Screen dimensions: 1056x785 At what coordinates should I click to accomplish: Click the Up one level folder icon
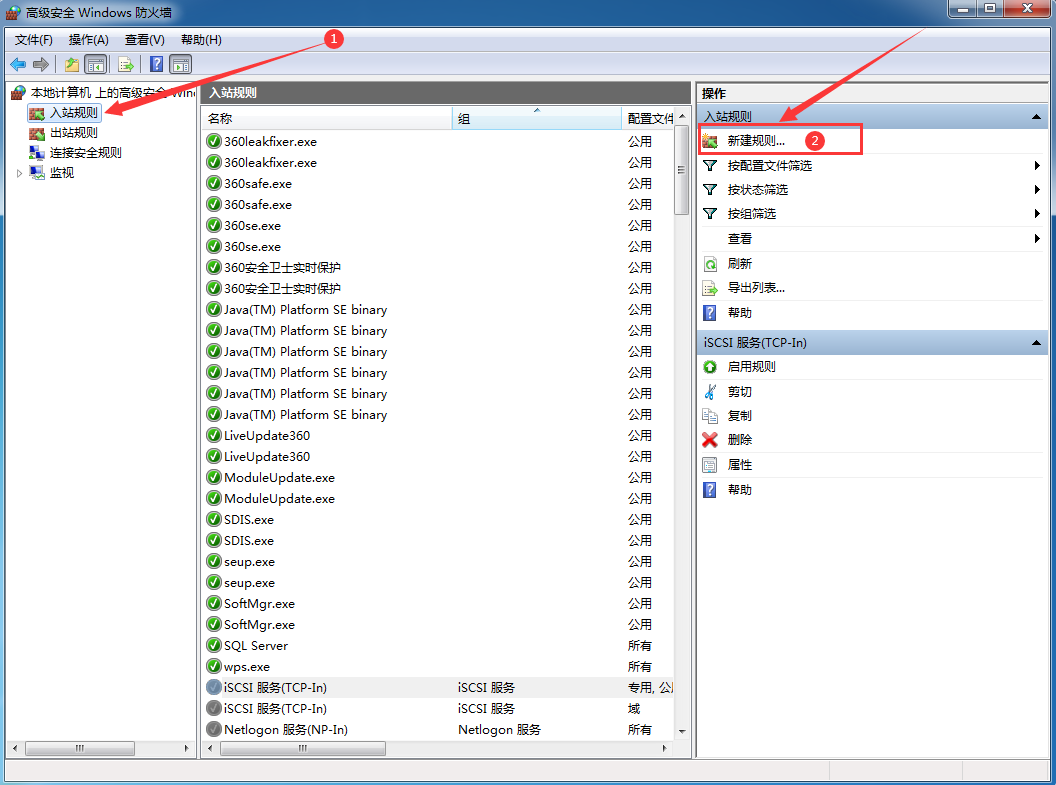71,65
